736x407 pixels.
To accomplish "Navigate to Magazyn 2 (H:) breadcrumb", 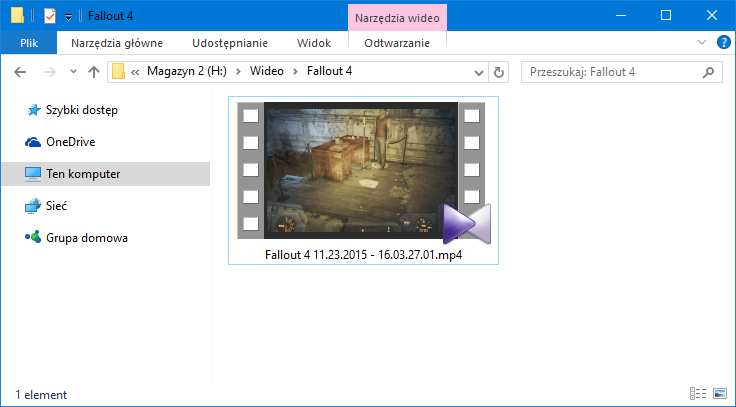I will coord(187,71).
